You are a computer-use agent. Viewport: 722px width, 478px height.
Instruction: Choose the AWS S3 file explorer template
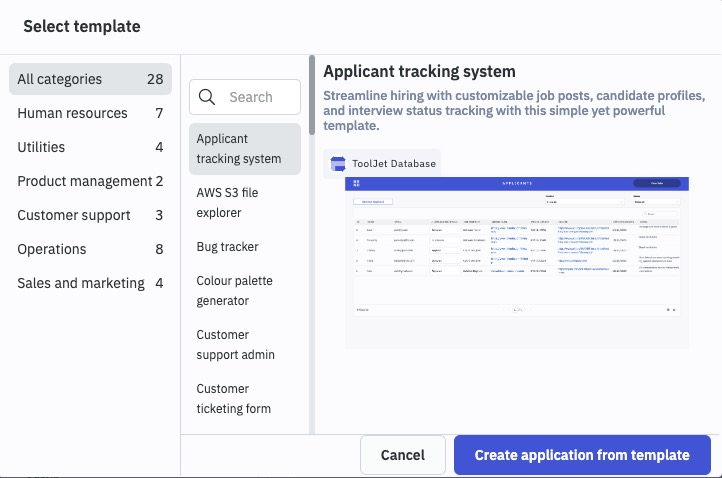pos(244,203)
